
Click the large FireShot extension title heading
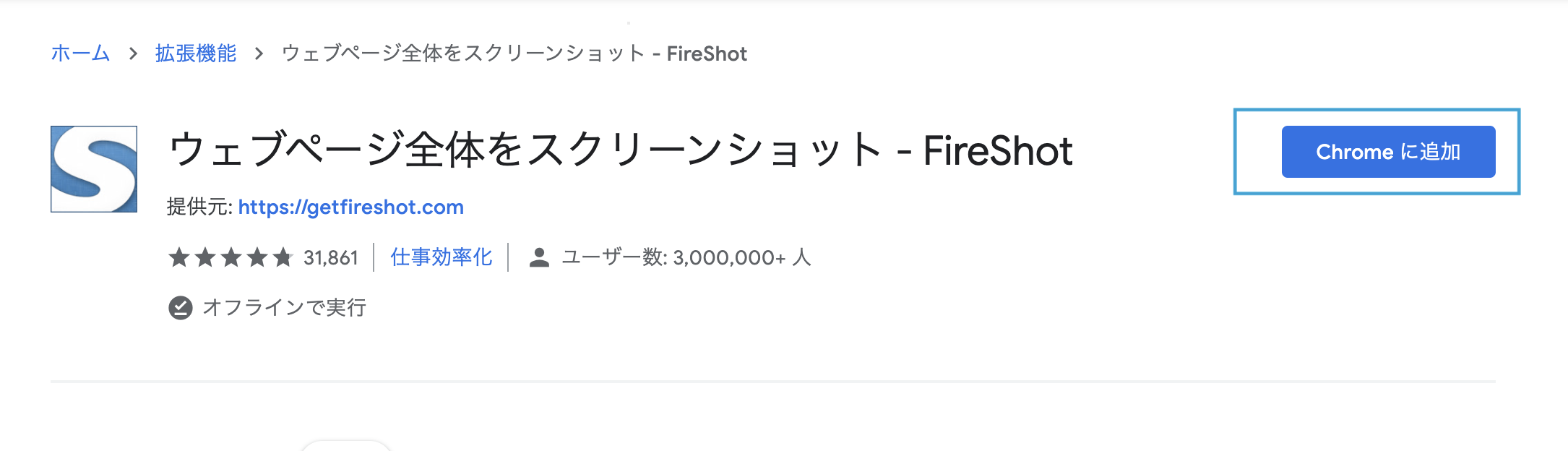620,150
